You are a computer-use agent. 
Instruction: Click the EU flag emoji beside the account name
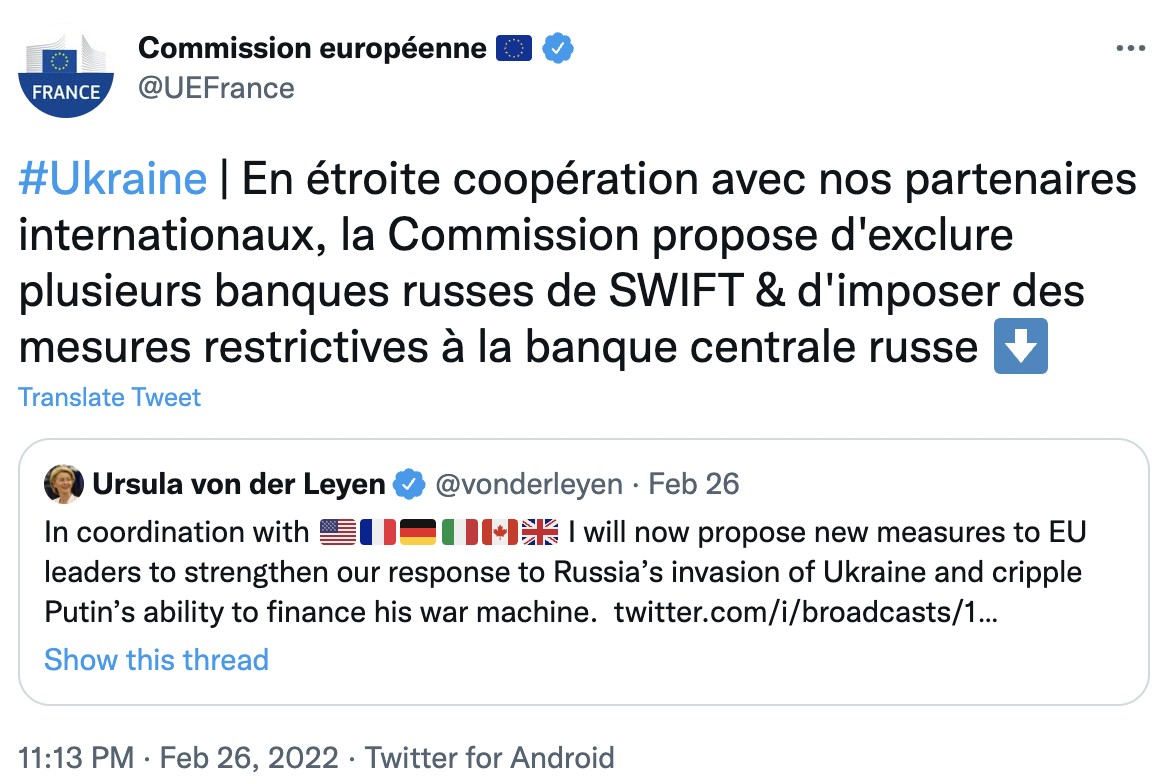point(514,48)
